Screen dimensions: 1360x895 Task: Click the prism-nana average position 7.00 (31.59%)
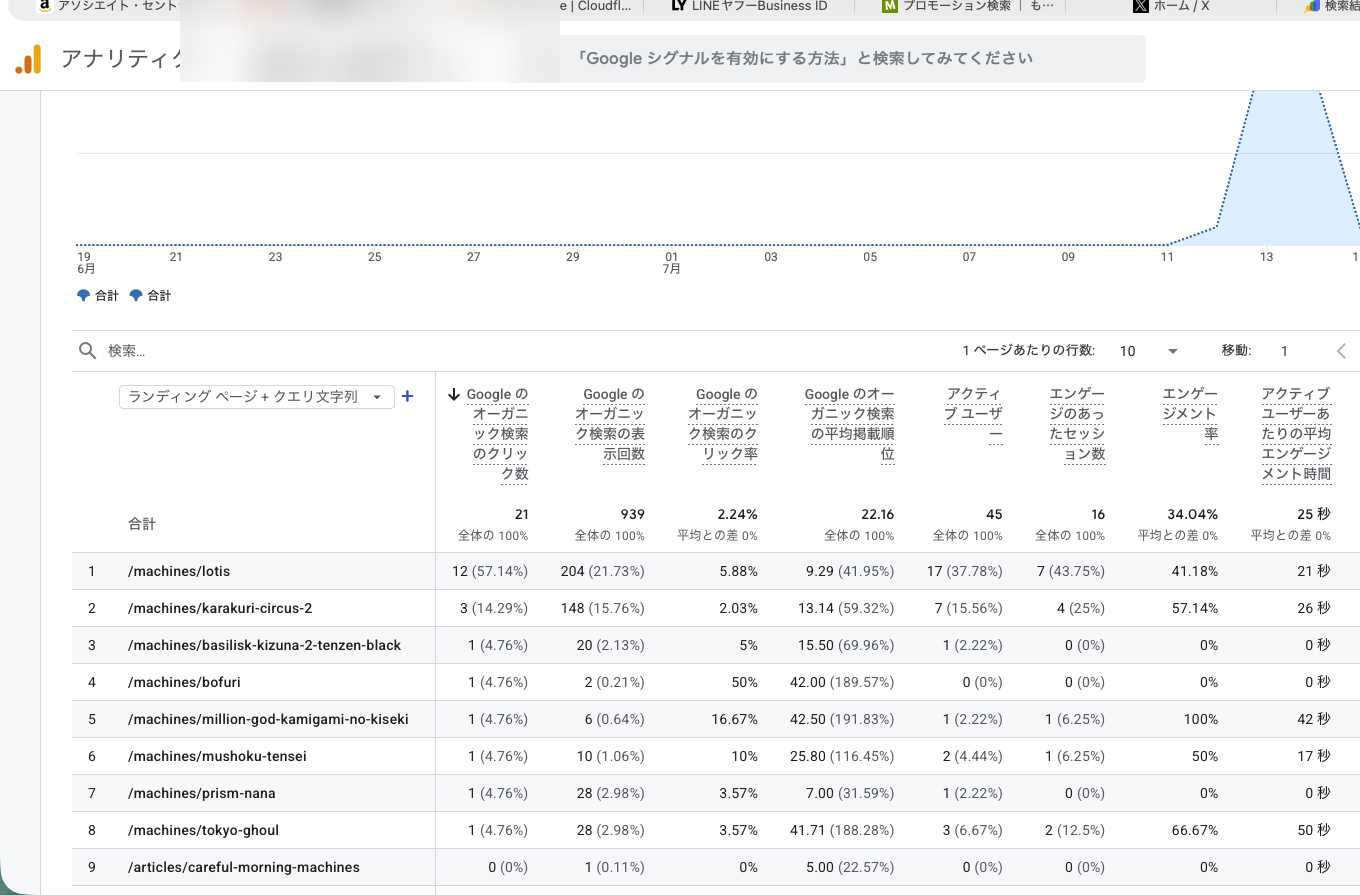coord(850,793)
